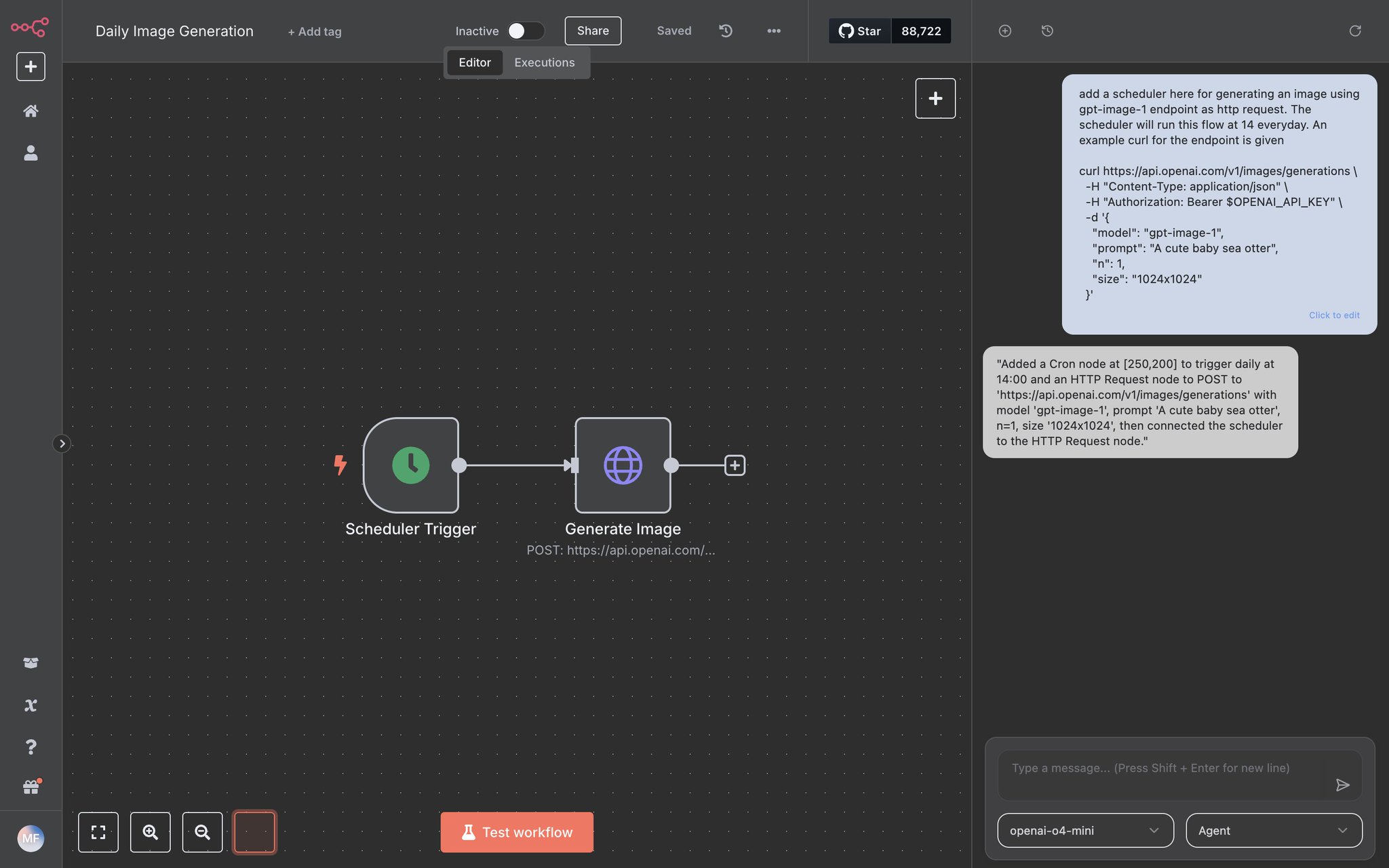Open the three-dots workflow menu
Screen dimensions: 1389x868
(x=774, y=31)
